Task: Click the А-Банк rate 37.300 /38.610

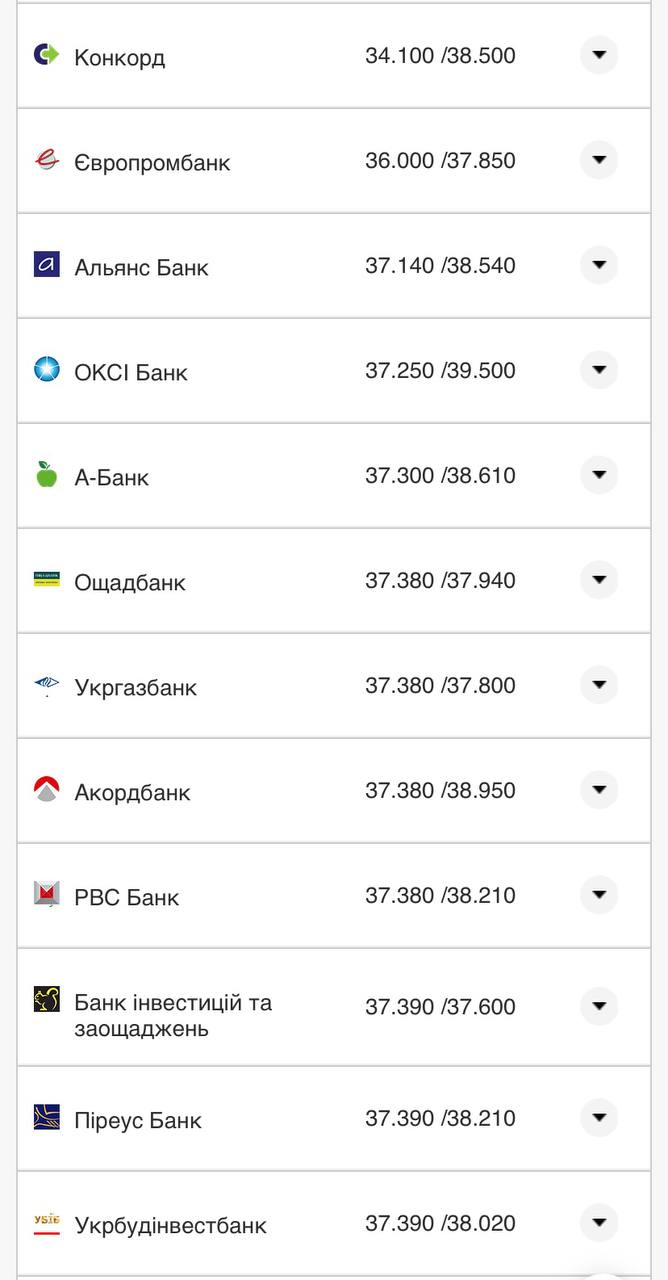Action: [x=440, y=475]
